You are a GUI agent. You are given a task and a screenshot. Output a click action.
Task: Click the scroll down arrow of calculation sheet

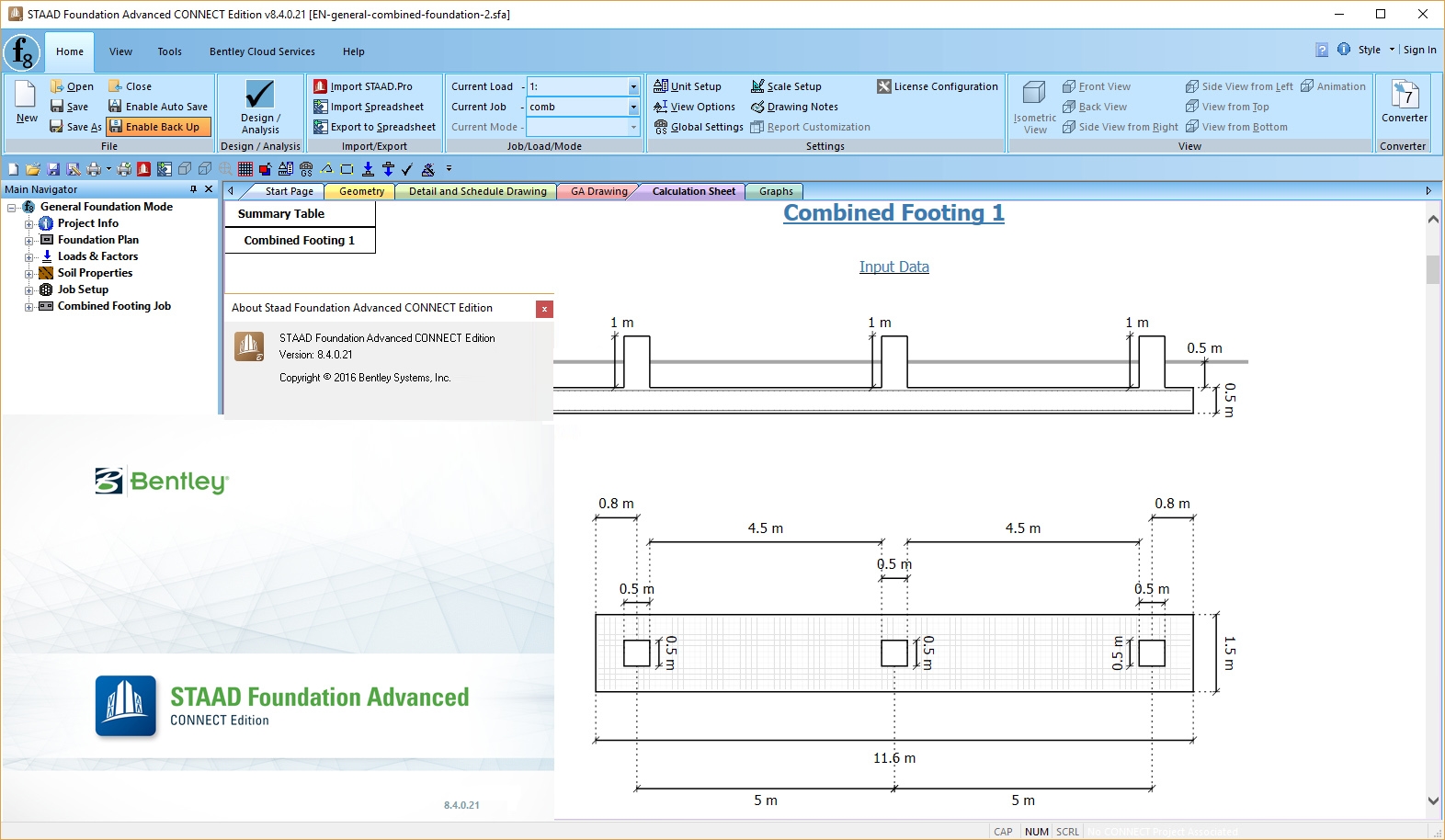1433,801
